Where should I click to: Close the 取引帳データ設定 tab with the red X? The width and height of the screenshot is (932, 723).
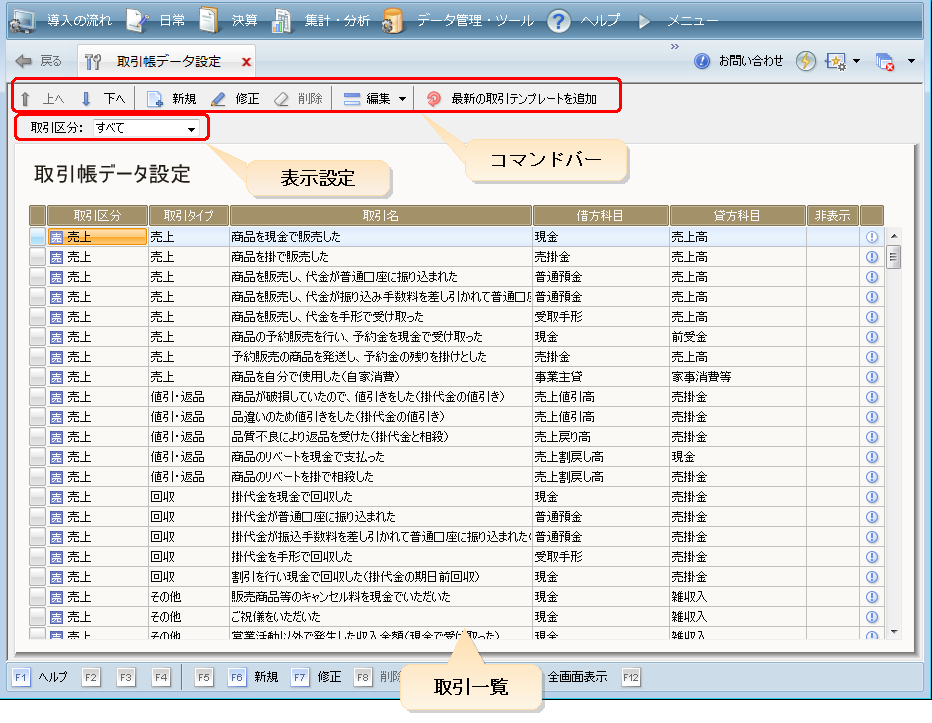point(246,61)
